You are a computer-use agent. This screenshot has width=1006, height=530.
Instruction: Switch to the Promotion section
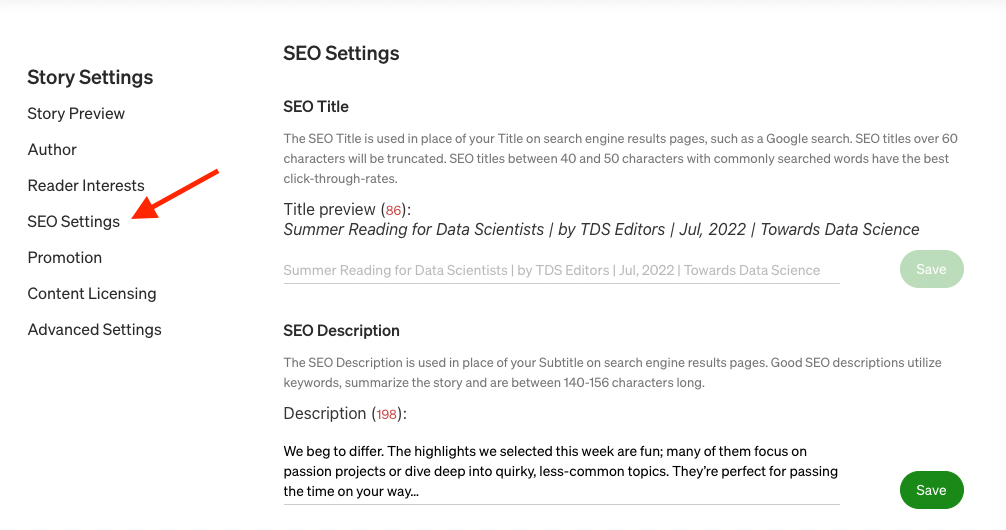(x=65, y=257)
